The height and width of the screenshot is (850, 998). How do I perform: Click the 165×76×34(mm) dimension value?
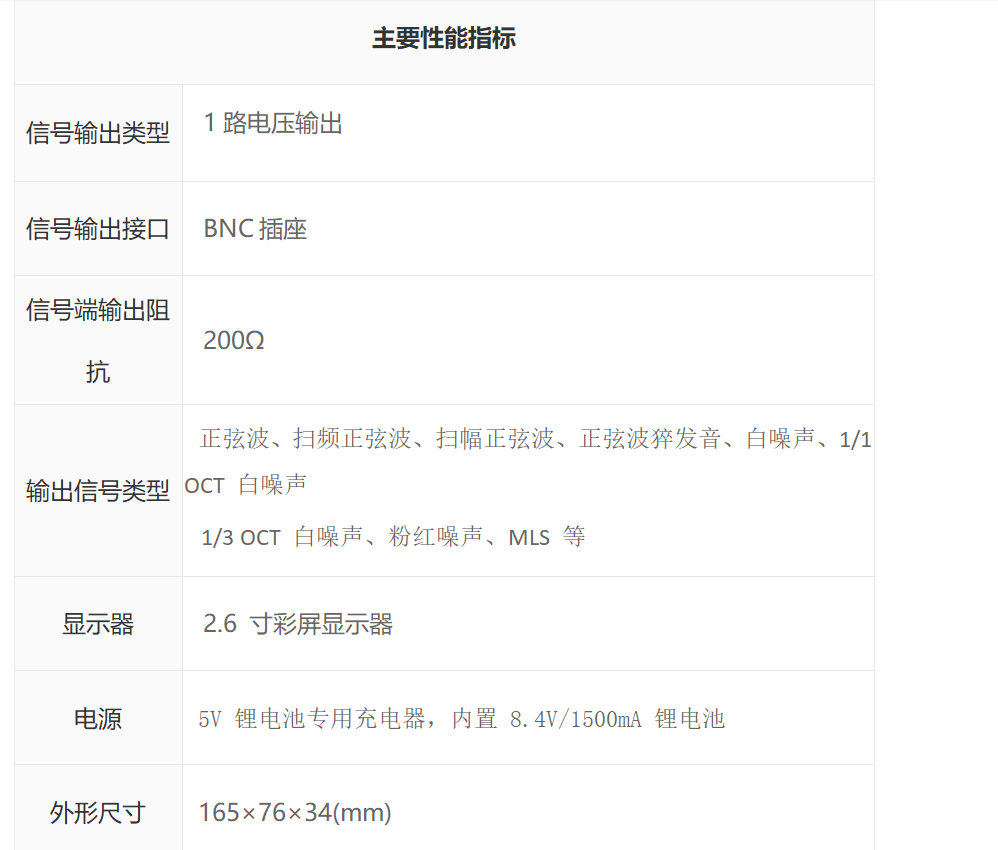tap(295, 812)
